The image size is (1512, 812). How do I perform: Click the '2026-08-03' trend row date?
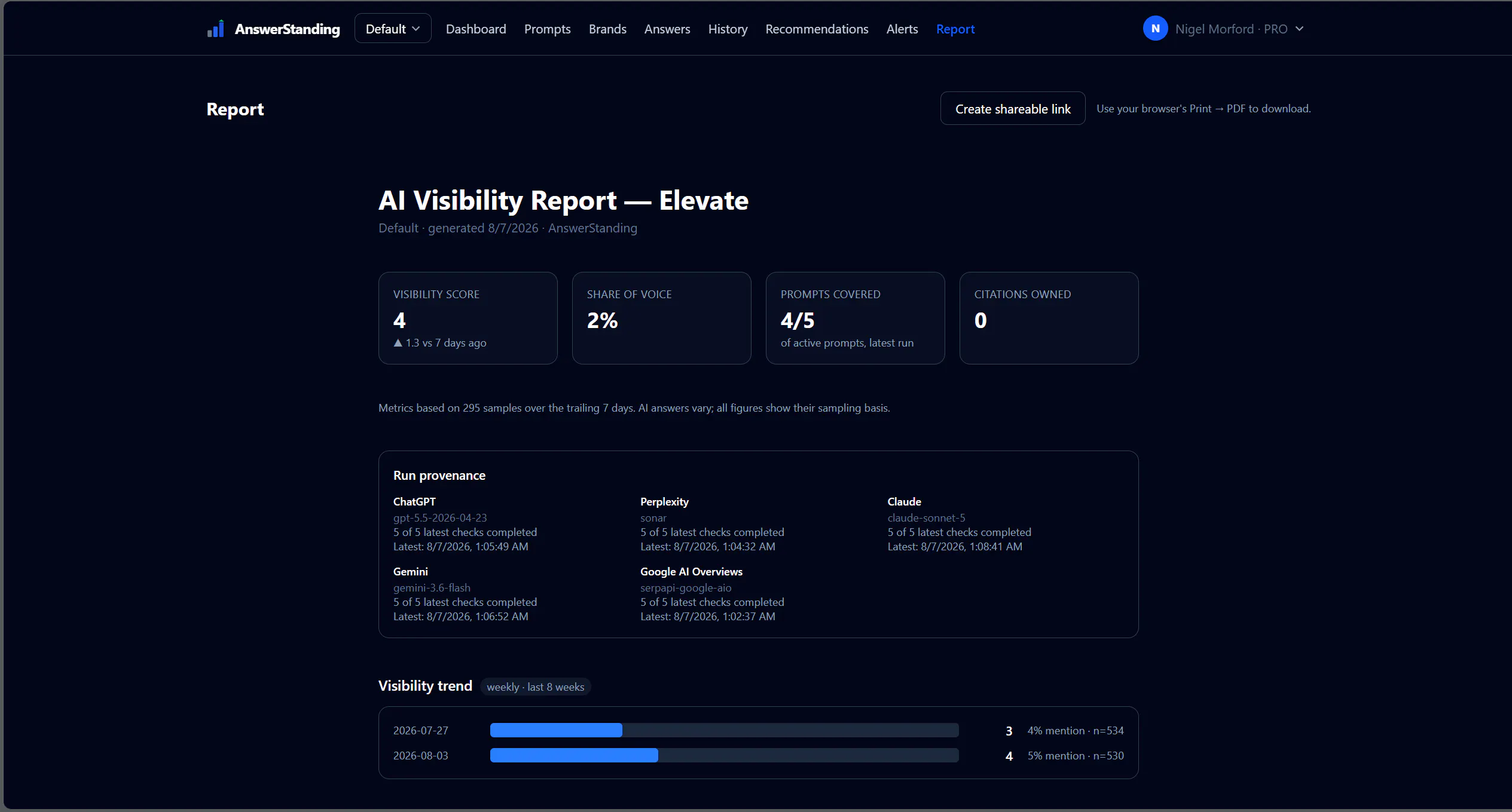pyautogui.click(x=420, y=756)
